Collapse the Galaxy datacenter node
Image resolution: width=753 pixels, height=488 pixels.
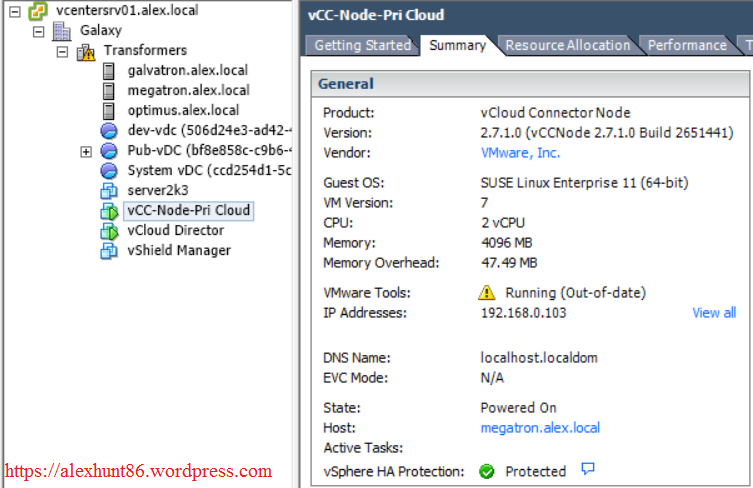[38, 31]
